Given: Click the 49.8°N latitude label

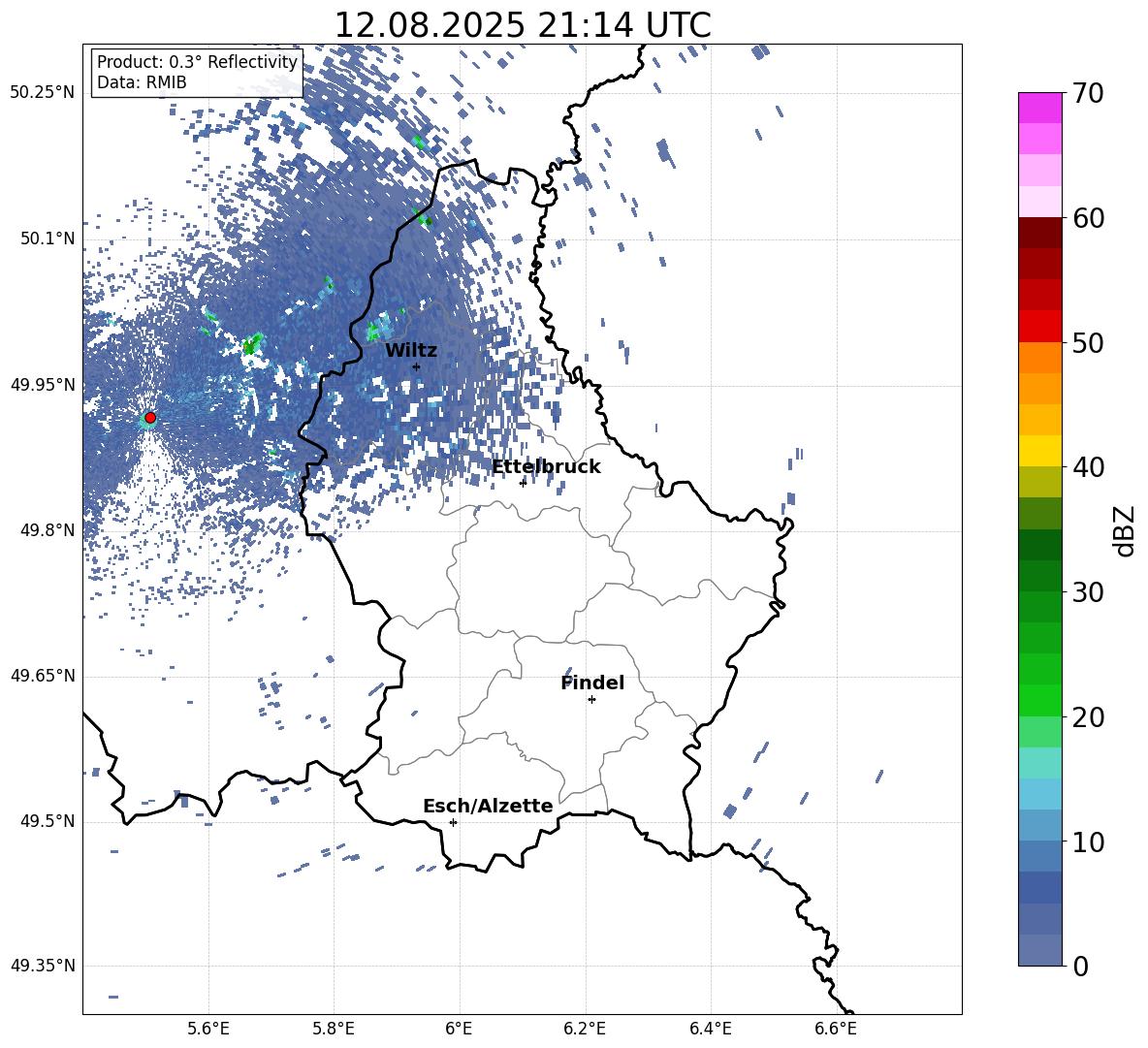Looking at the screenshot, I should pos(47,530).
